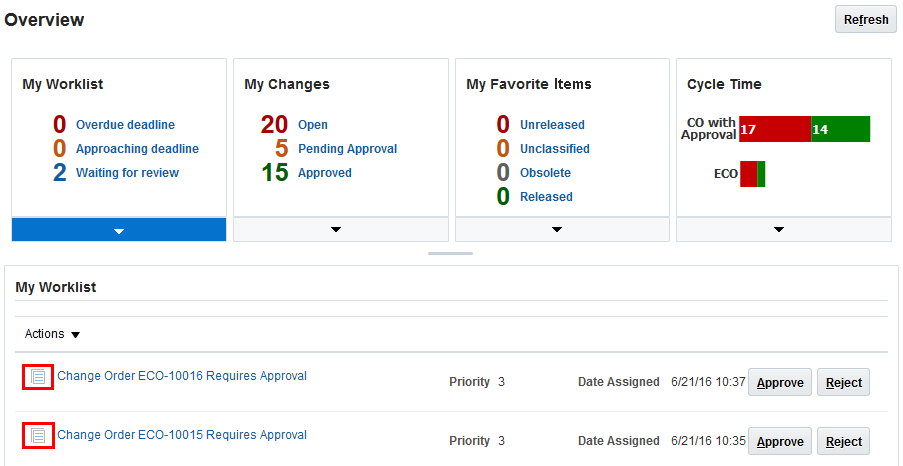Screen dimensions: 903x466
Task: Click document icon beside ECO-10016 change order
Action: point(38,377)
